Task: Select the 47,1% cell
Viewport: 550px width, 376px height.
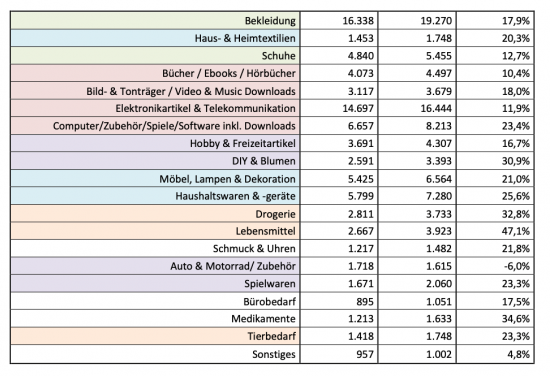Action: [516, 231]
